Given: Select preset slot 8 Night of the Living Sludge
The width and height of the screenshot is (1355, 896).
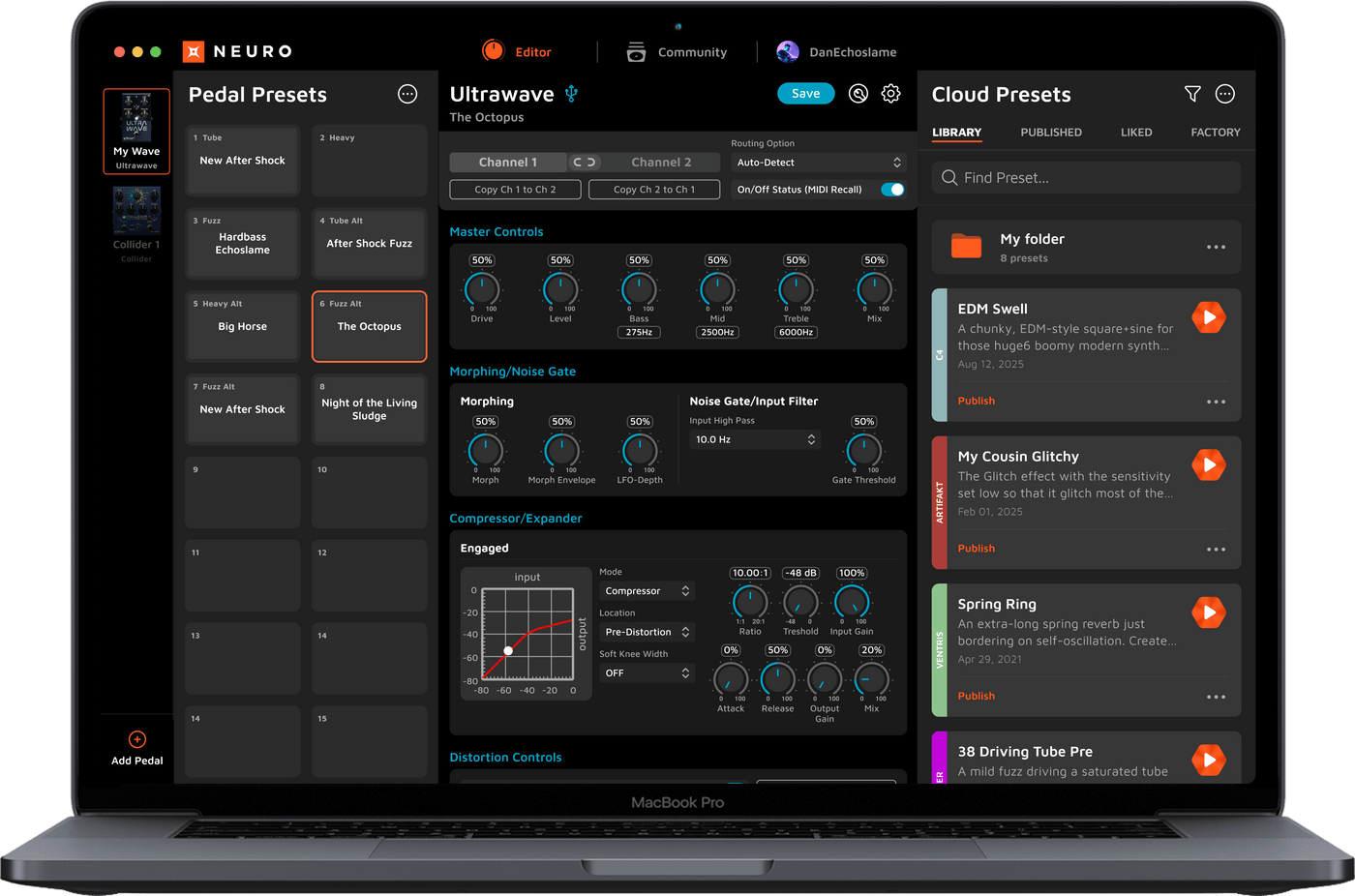Looking at the screenshot, I should coord(370,410).
